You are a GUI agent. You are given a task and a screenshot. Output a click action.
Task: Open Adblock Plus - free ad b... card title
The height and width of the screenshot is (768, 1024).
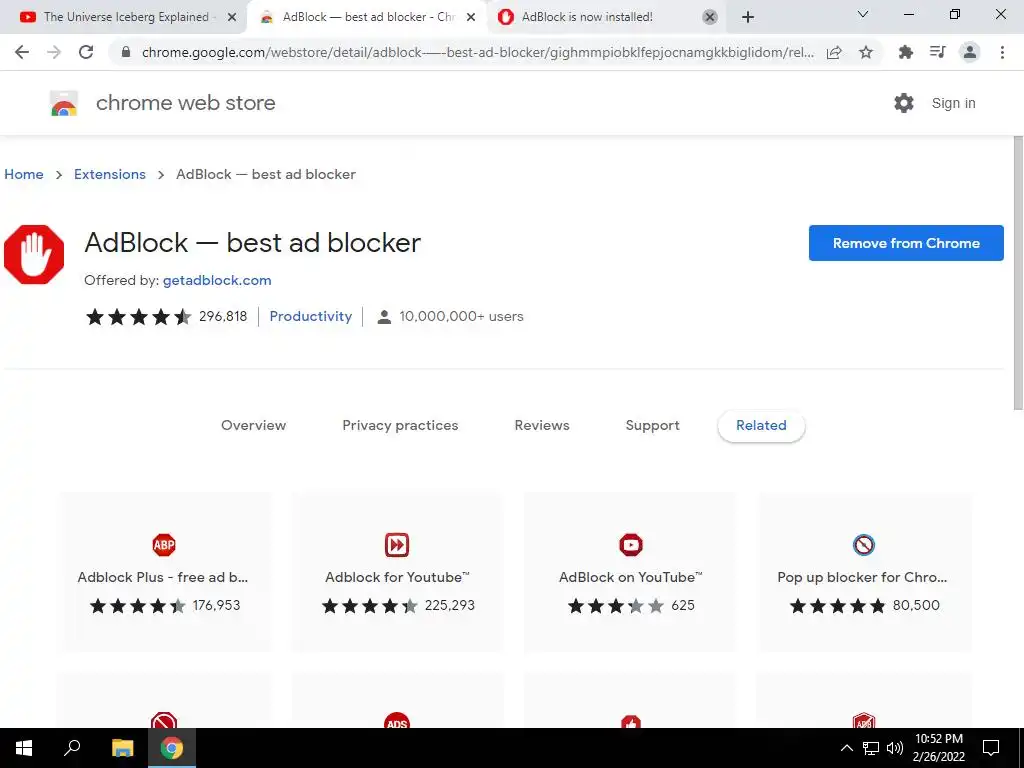coord(163,577)
